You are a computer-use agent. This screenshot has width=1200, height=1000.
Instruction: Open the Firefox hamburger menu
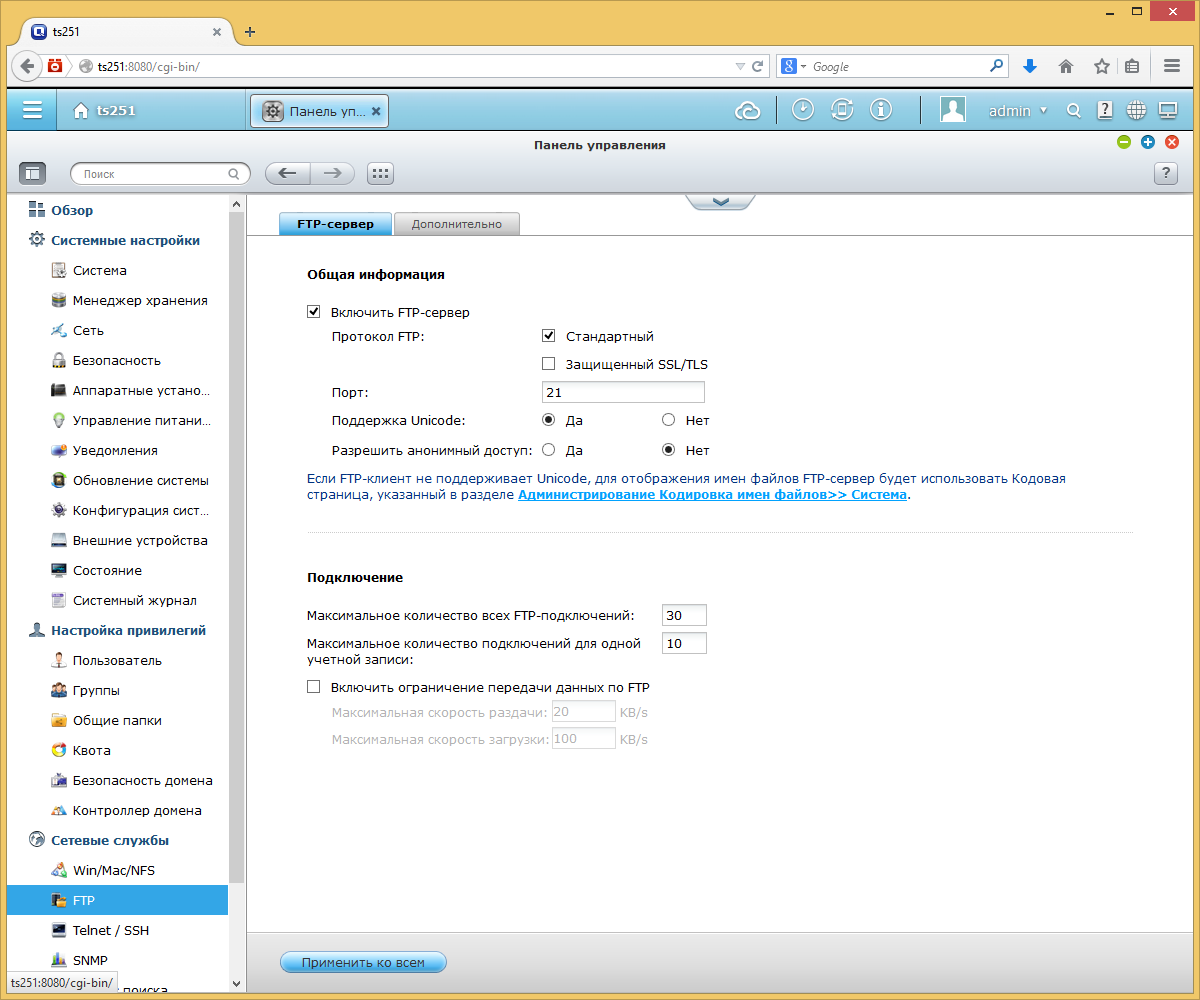click(x=1172, y=66)
